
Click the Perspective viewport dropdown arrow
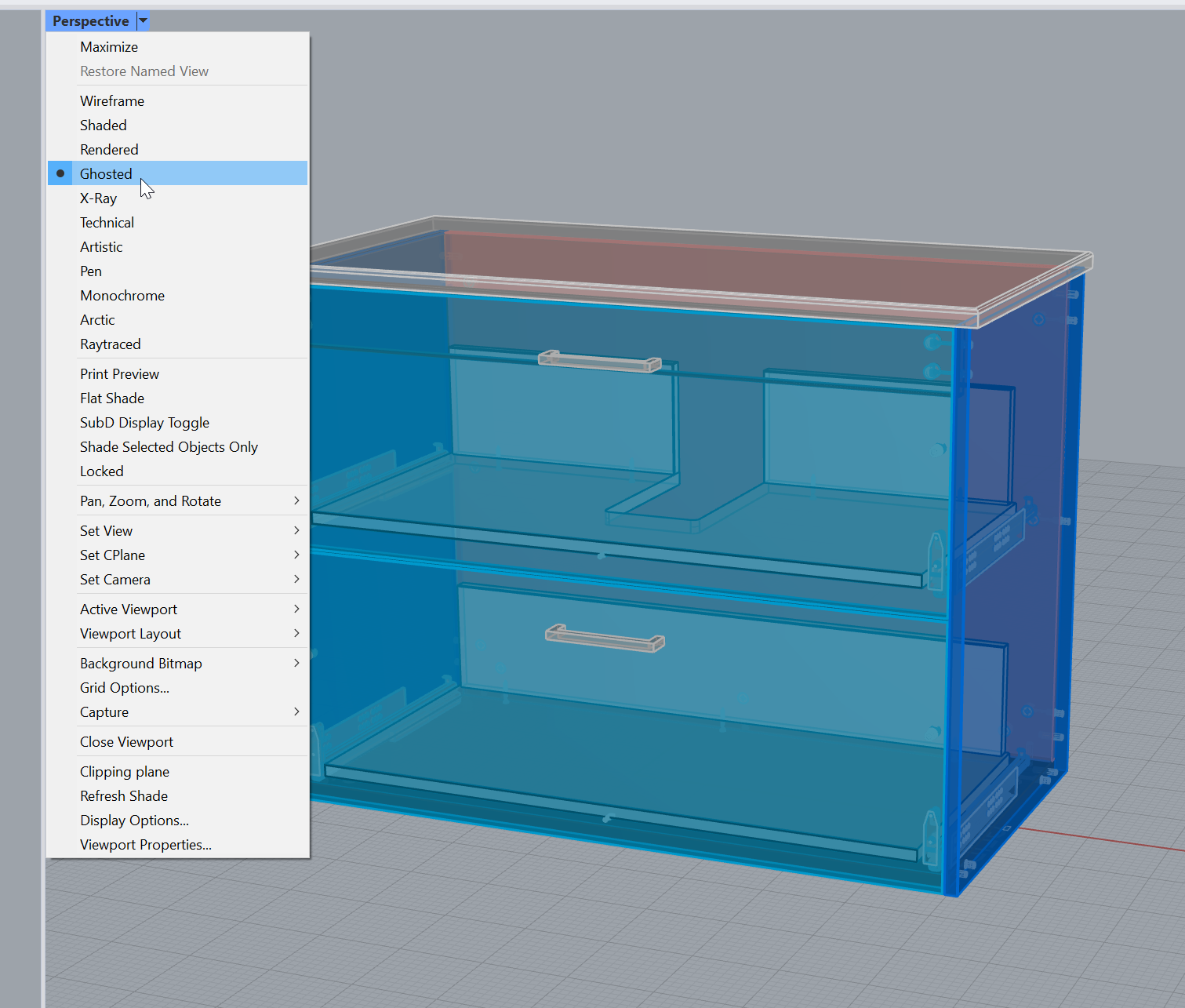click(x=143, y=21)
